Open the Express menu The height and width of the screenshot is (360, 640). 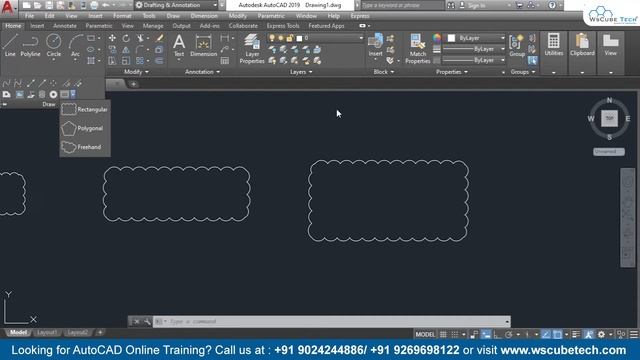(x=360, y=16)
